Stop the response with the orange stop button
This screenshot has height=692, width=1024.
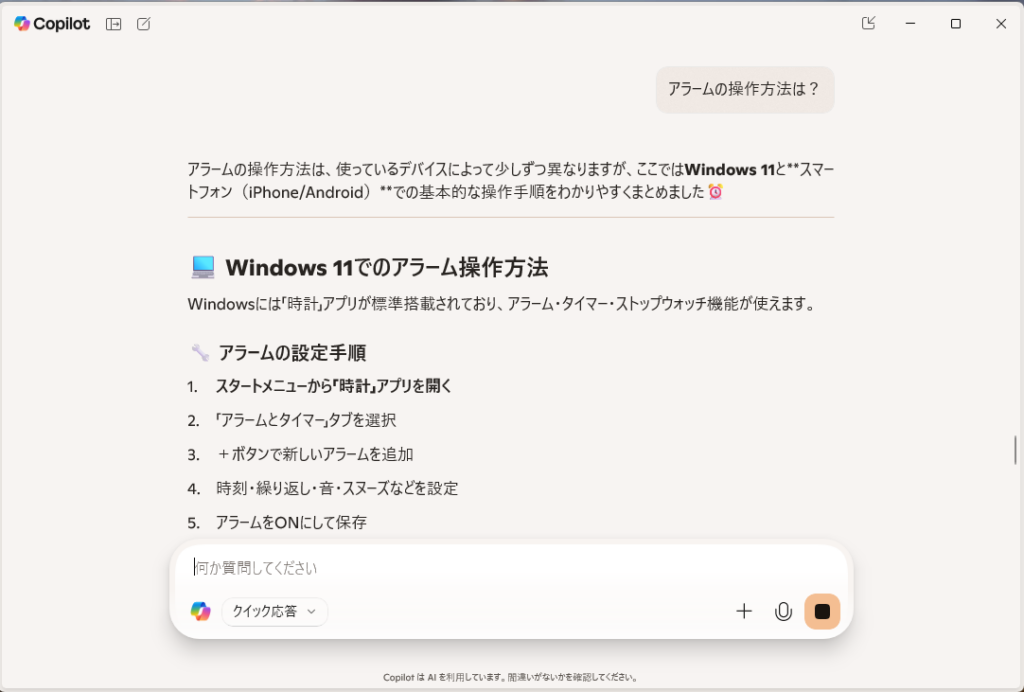822,611
